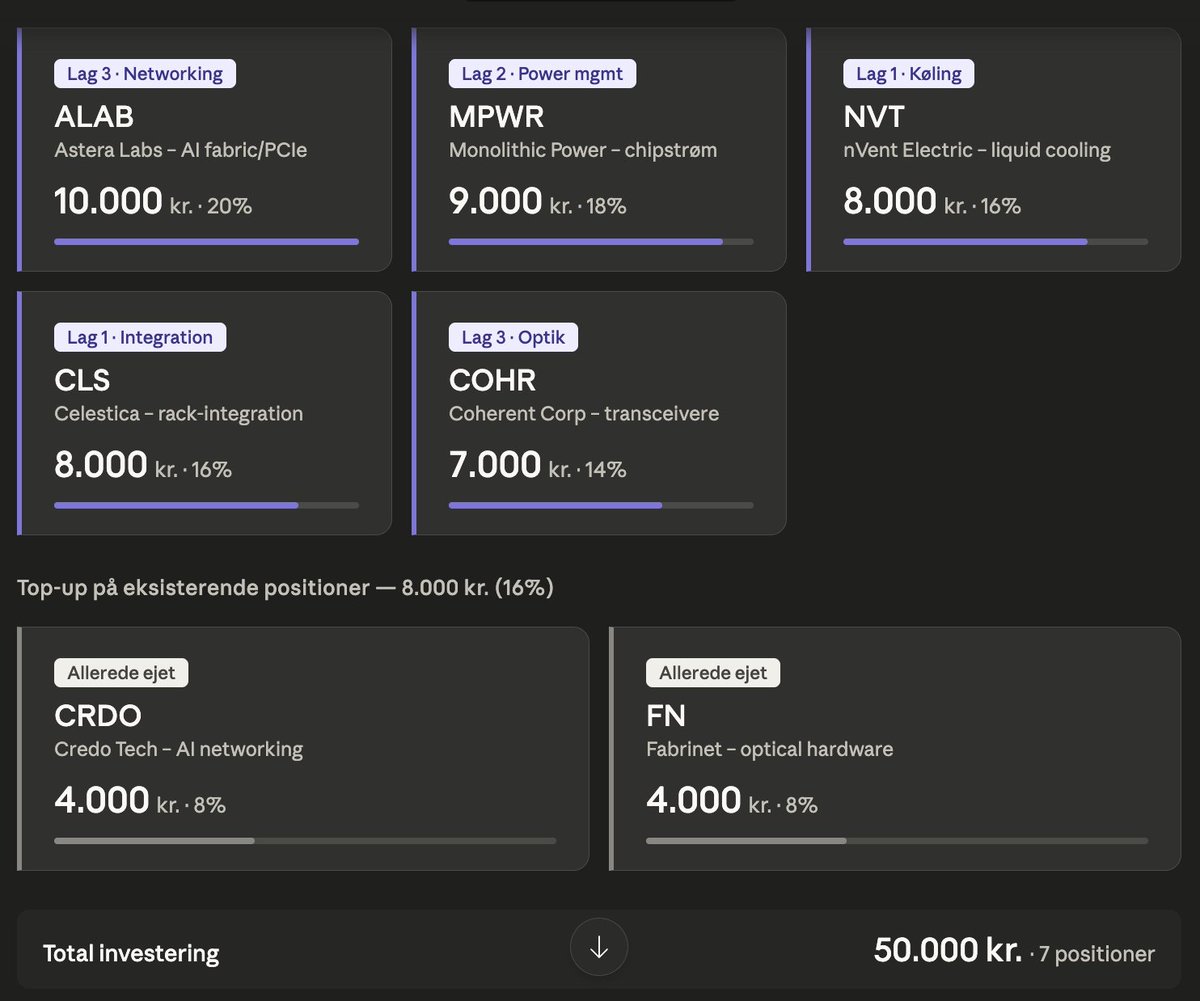The width and height of the screenshot is (1200, 1001).
Task: Click 'Coherent Corp – transceivere' description
Action: 584,414
